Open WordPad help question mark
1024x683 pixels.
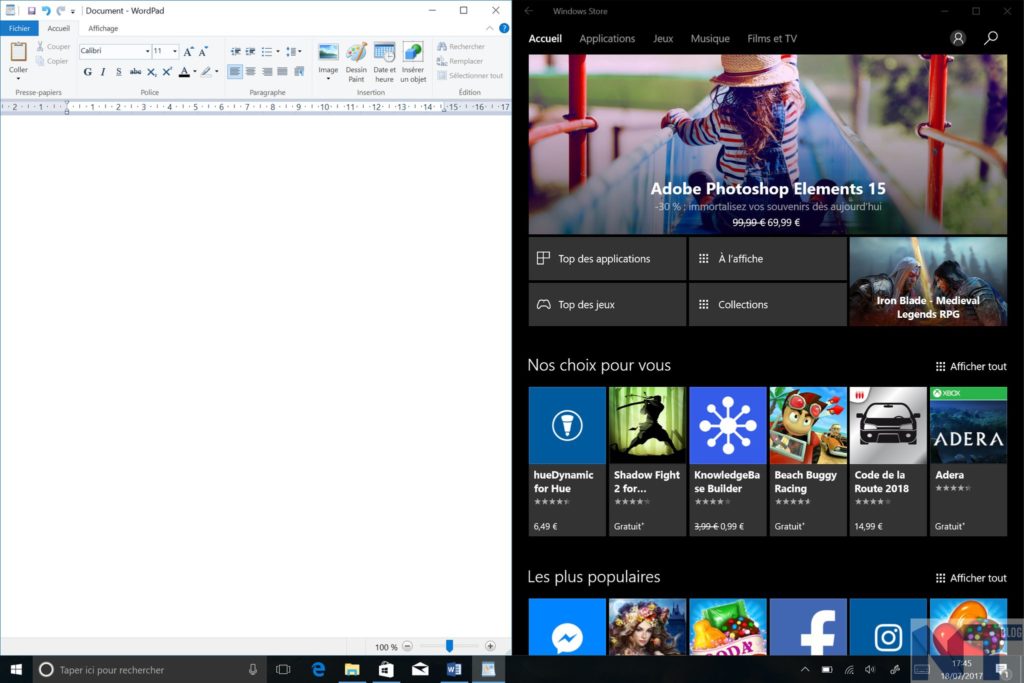(504, 28)
